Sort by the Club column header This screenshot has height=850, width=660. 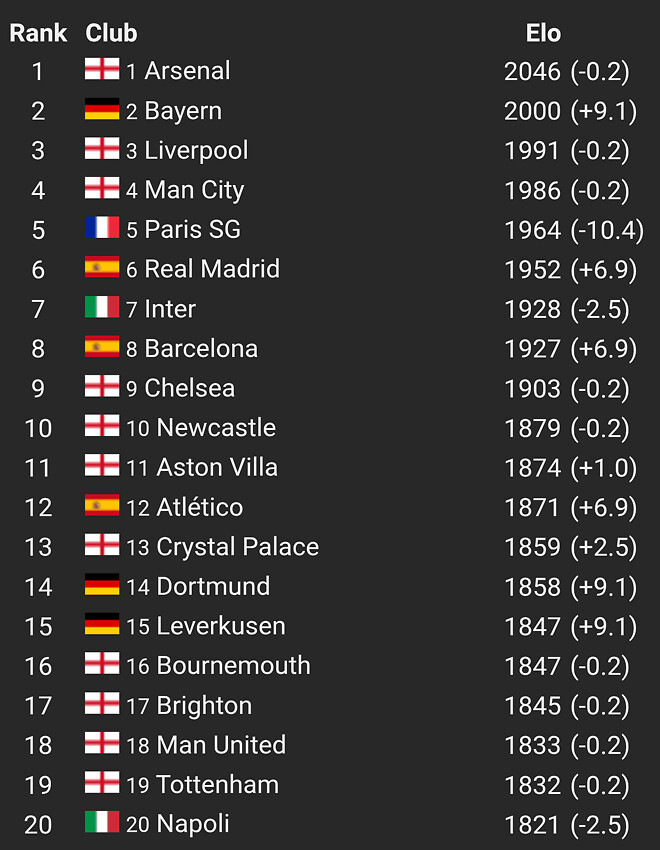coord(111,33)
